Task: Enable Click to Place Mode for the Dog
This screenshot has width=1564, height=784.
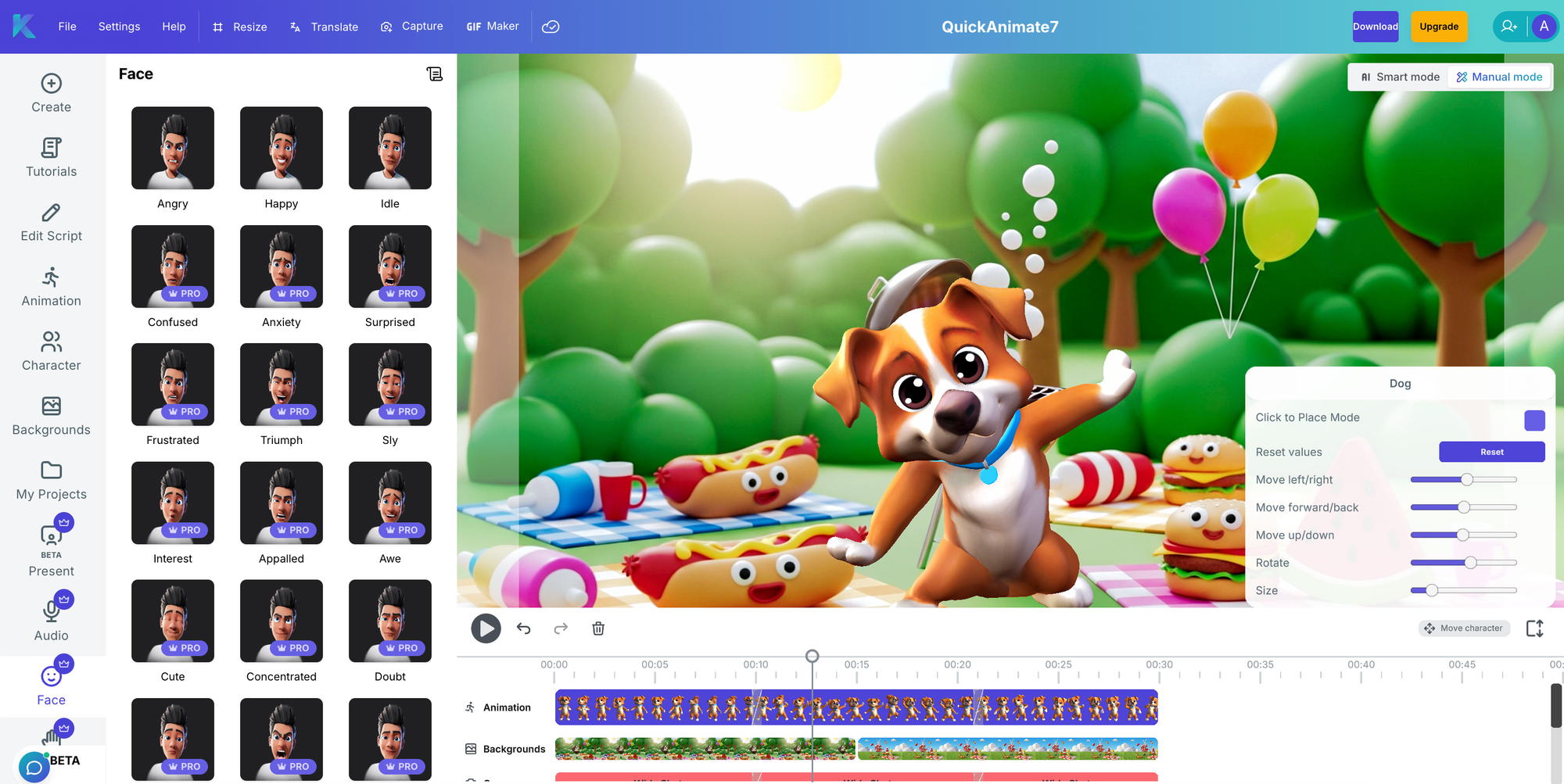Action: [x=1534, y=420]
